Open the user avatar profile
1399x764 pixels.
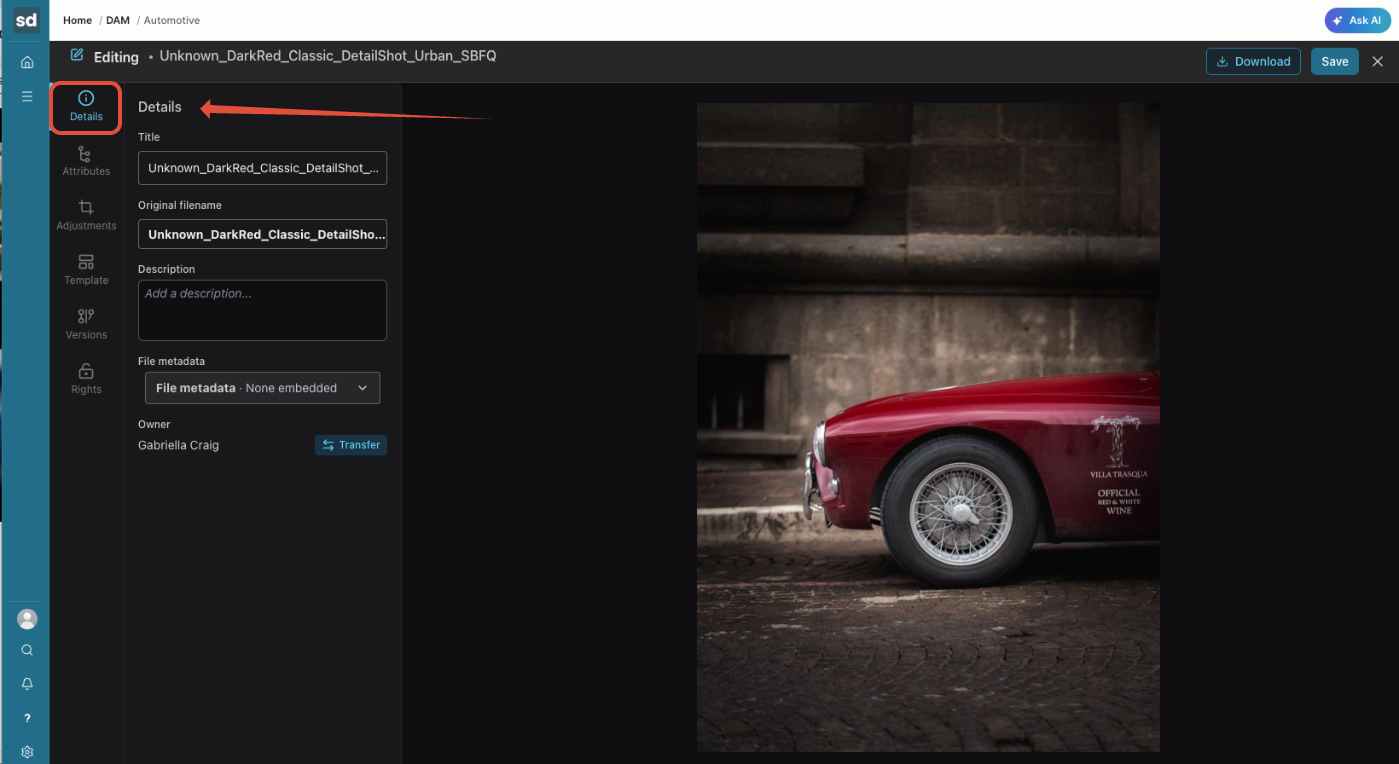pos(27,619)
